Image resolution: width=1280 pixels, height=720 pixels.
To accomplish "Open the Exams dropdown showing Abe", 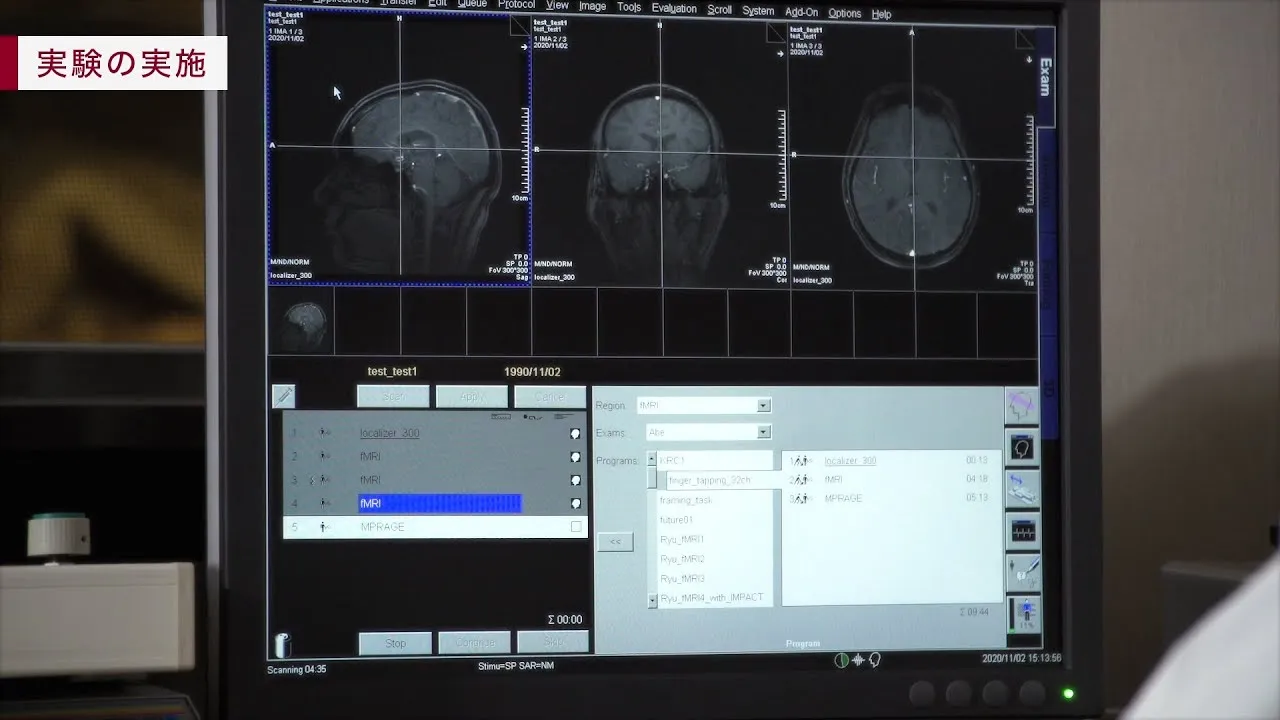I will (x=764, y=432).
